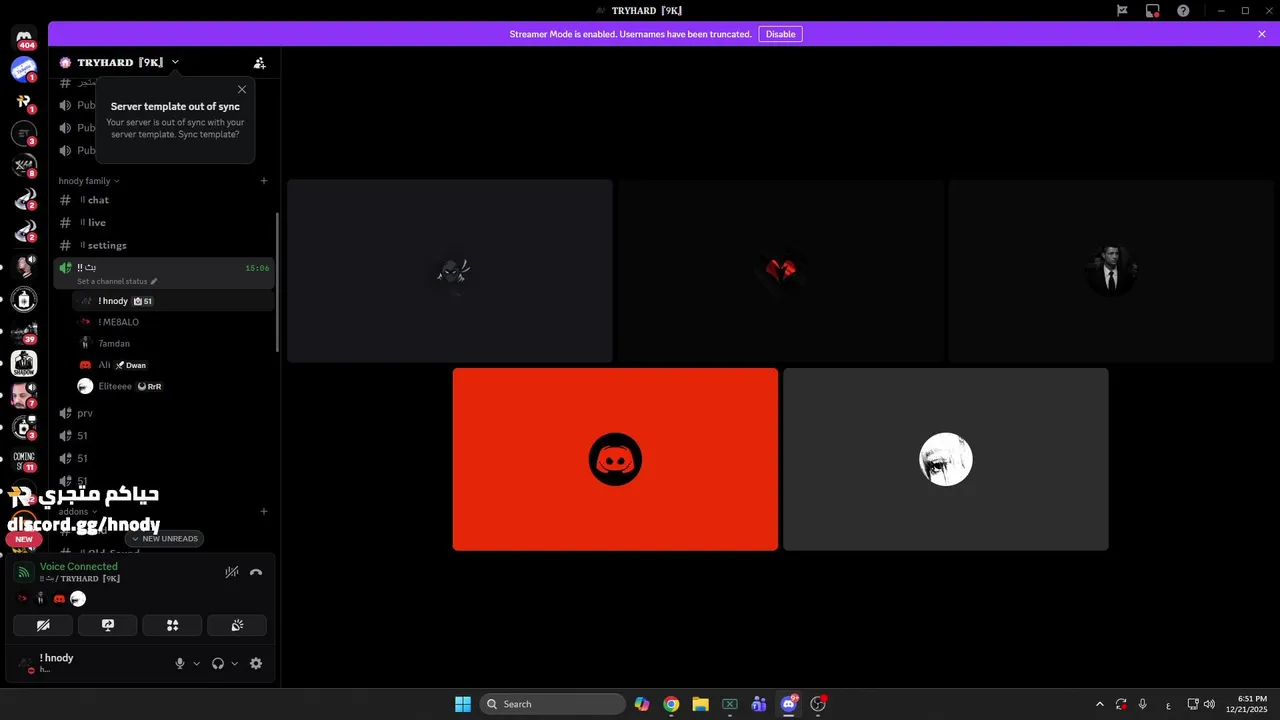Viewport: 1280px width, 720px height.
Task: Open the coffee cup server icon with 3 badge
Action: 25,427
